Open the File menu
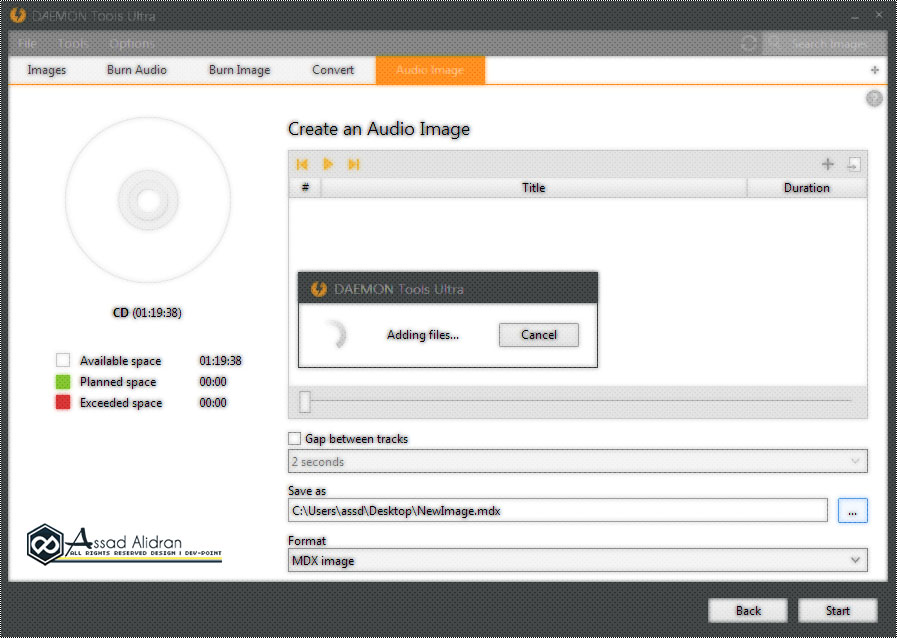 tap(27, 43)
